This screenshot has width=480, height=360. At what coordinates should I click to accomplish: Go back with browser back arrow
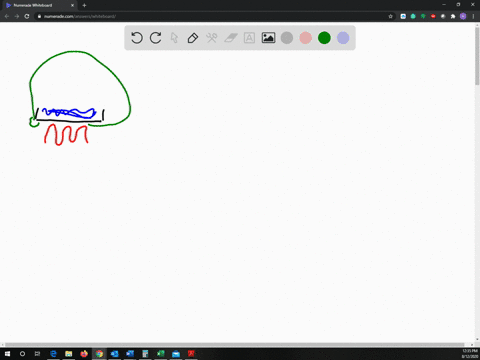pos(7,16)
